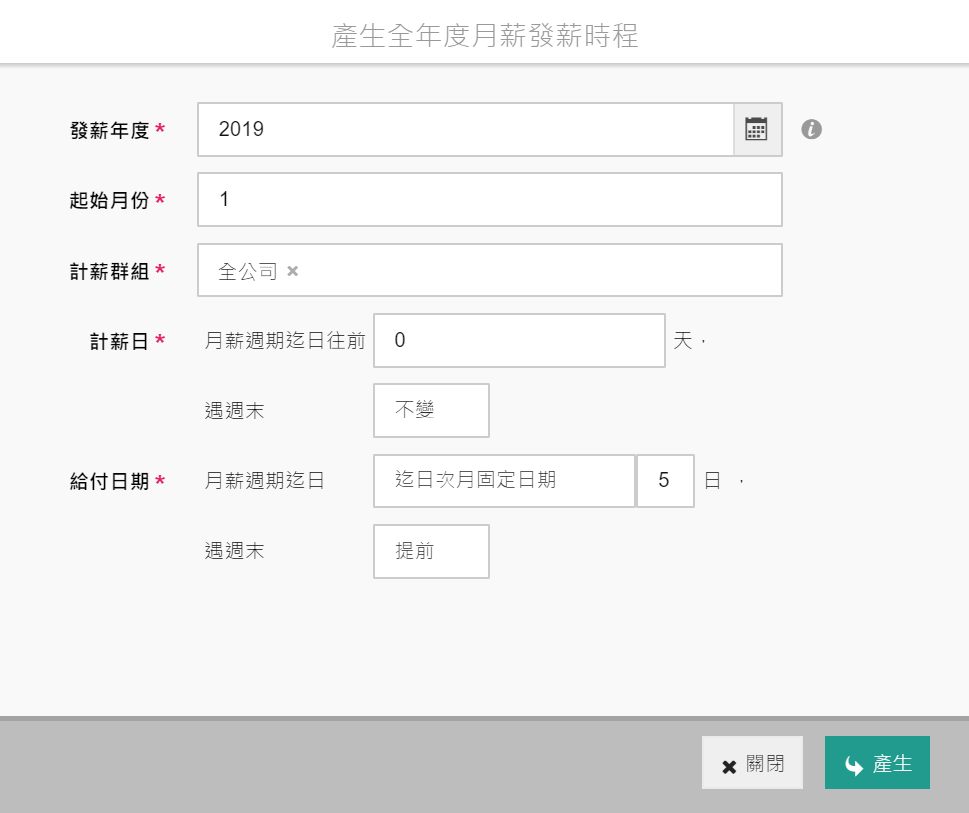Click the info icon beside the year field
The image size is (969, 813).
811,129
